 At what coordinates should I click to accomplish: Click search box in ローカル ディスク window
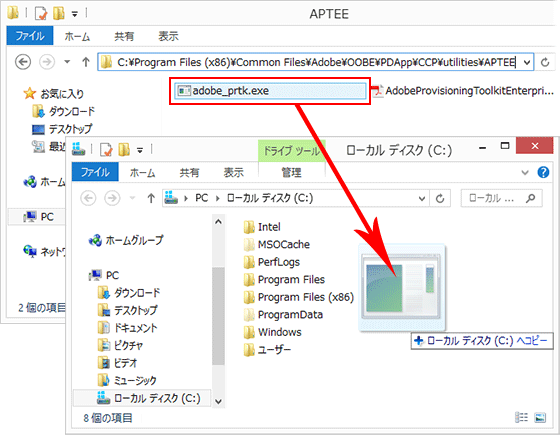pyautogui.click(x=501, y=198)
